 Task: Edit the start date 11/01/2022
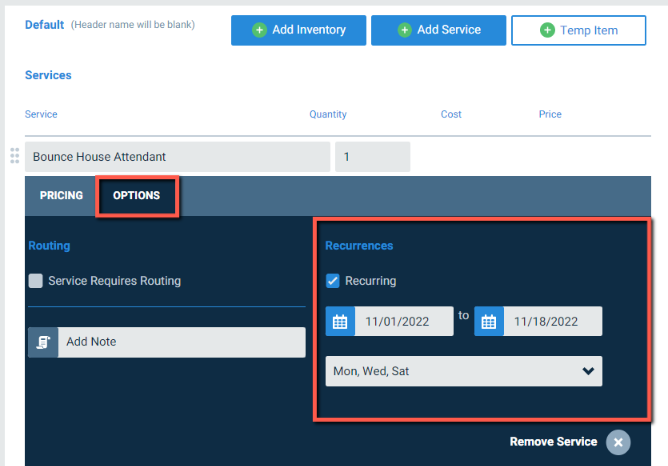coord(404,321)
